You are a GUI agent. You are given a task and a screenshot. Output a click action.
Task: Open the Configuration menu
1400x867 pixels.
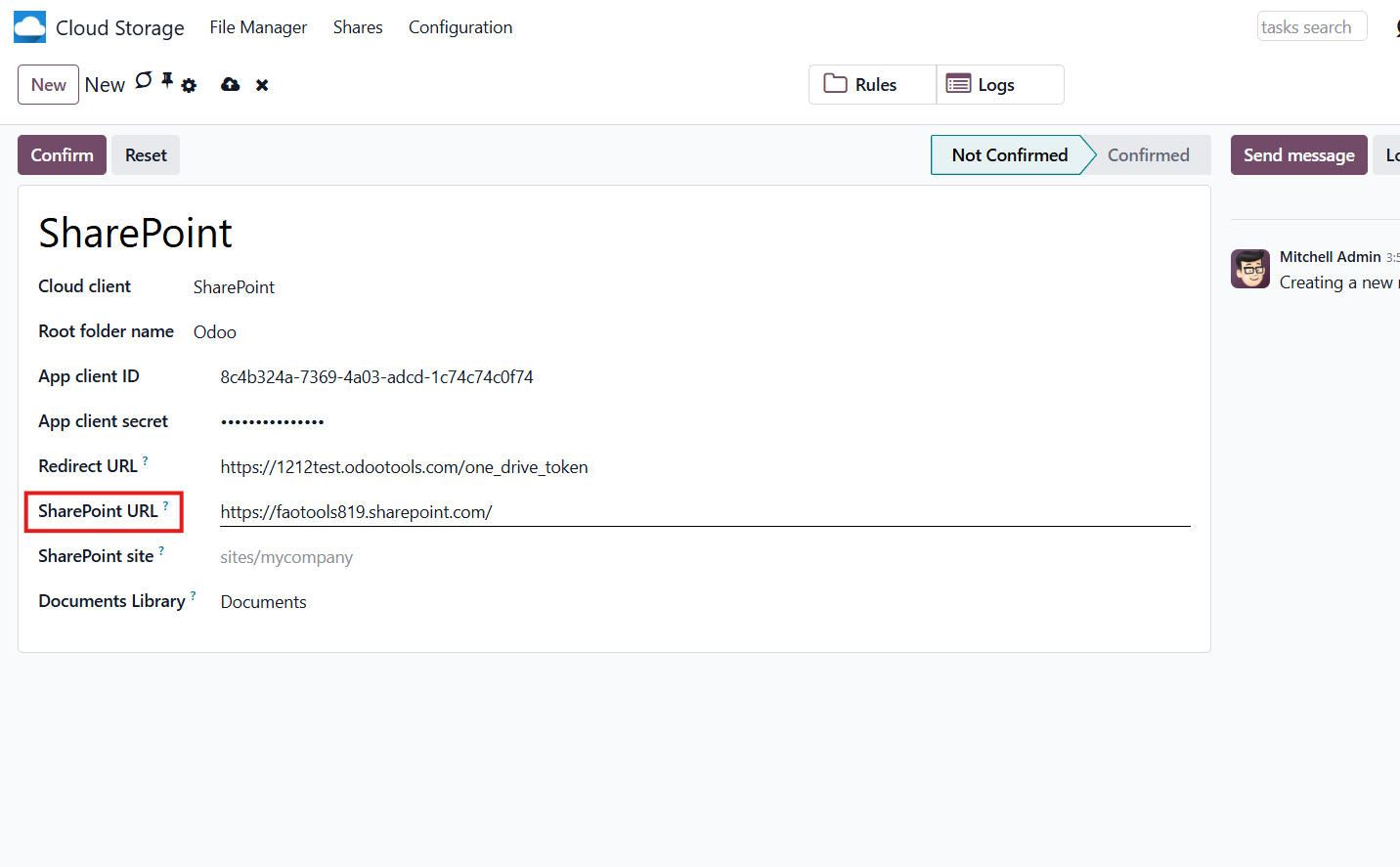[x=460, y=27]
